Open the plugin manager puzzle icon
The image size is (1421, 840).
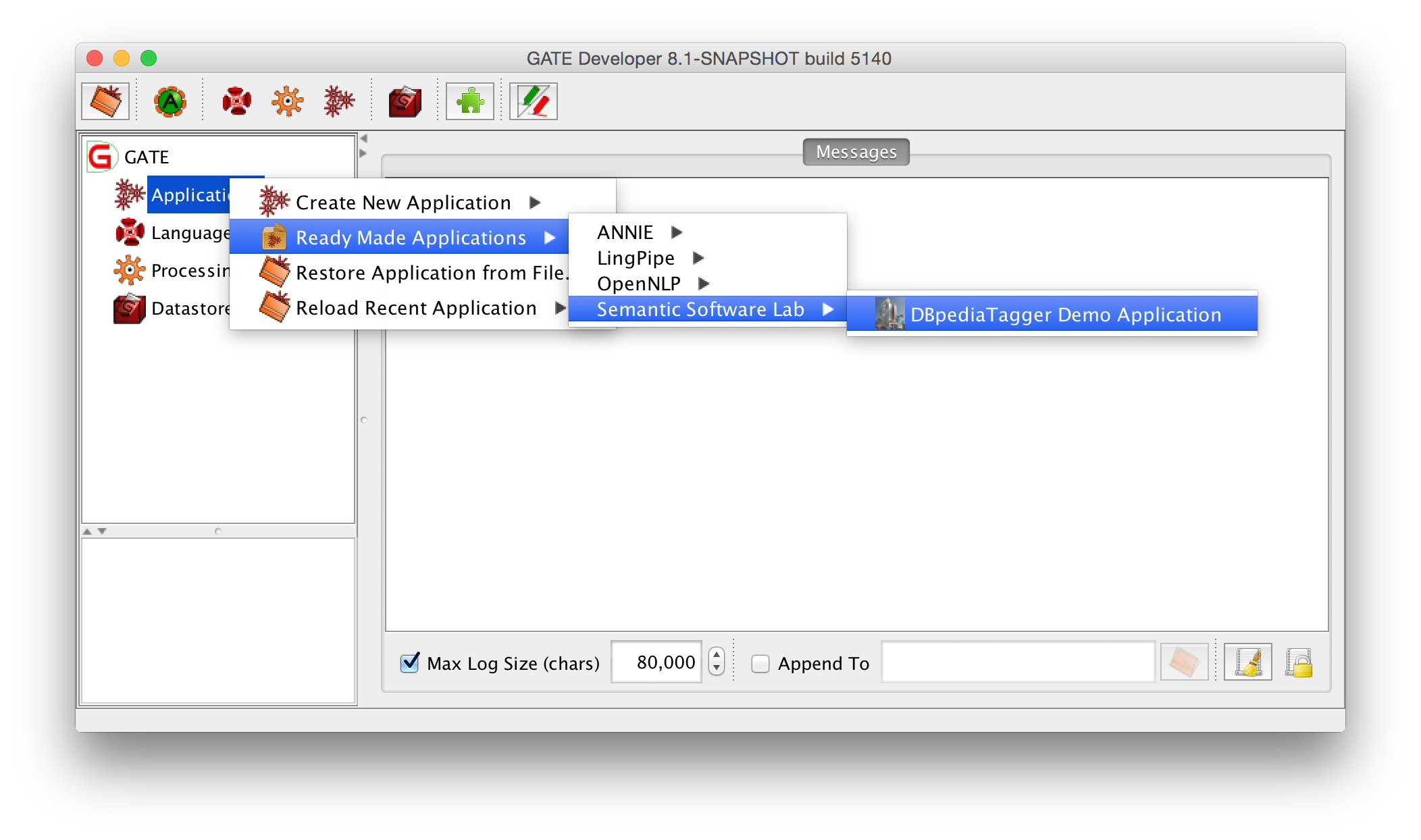[x=470, y=102]
